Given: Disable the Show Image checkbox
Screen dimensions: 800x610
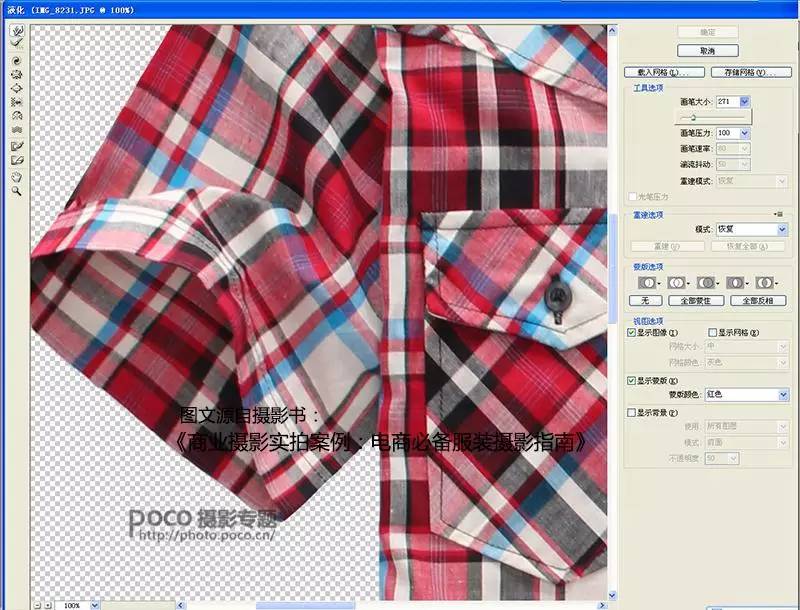Looking at the screenshot, I should point(631,332).
